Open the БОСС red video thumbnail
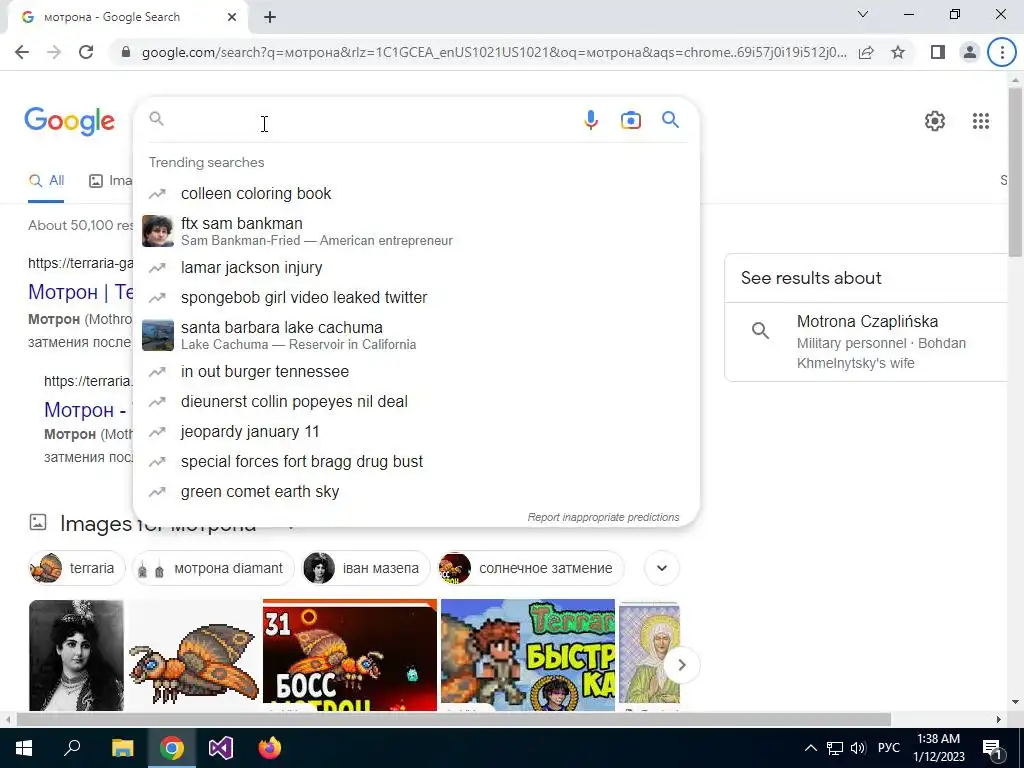Viewport: 1024px width, 768px height. pyautogui.click(x=350, y=656)
